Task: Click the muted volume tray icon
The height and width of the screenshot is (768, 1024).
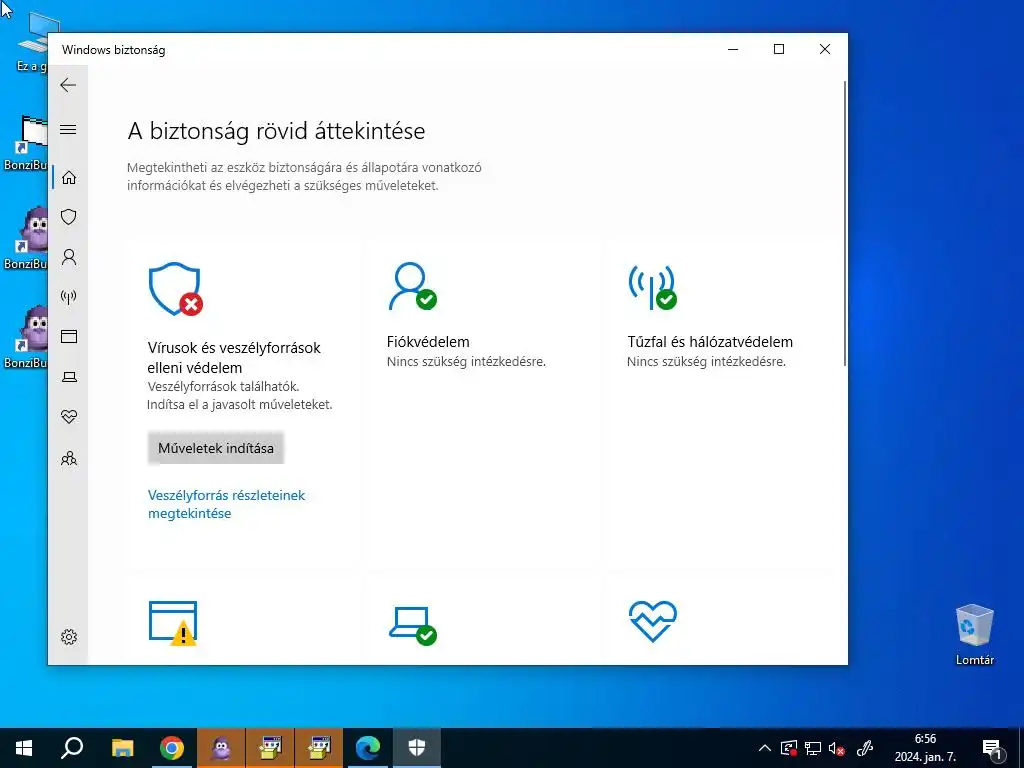Action: tap(837, 748)
